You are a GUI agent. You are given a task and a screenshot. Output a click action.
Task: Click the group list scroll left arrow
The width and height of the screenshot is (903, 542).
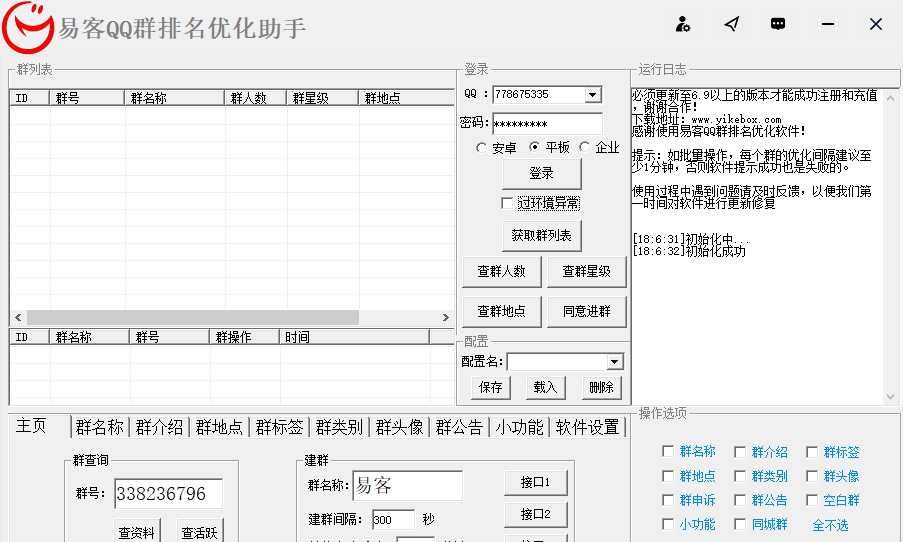(18, 317)
